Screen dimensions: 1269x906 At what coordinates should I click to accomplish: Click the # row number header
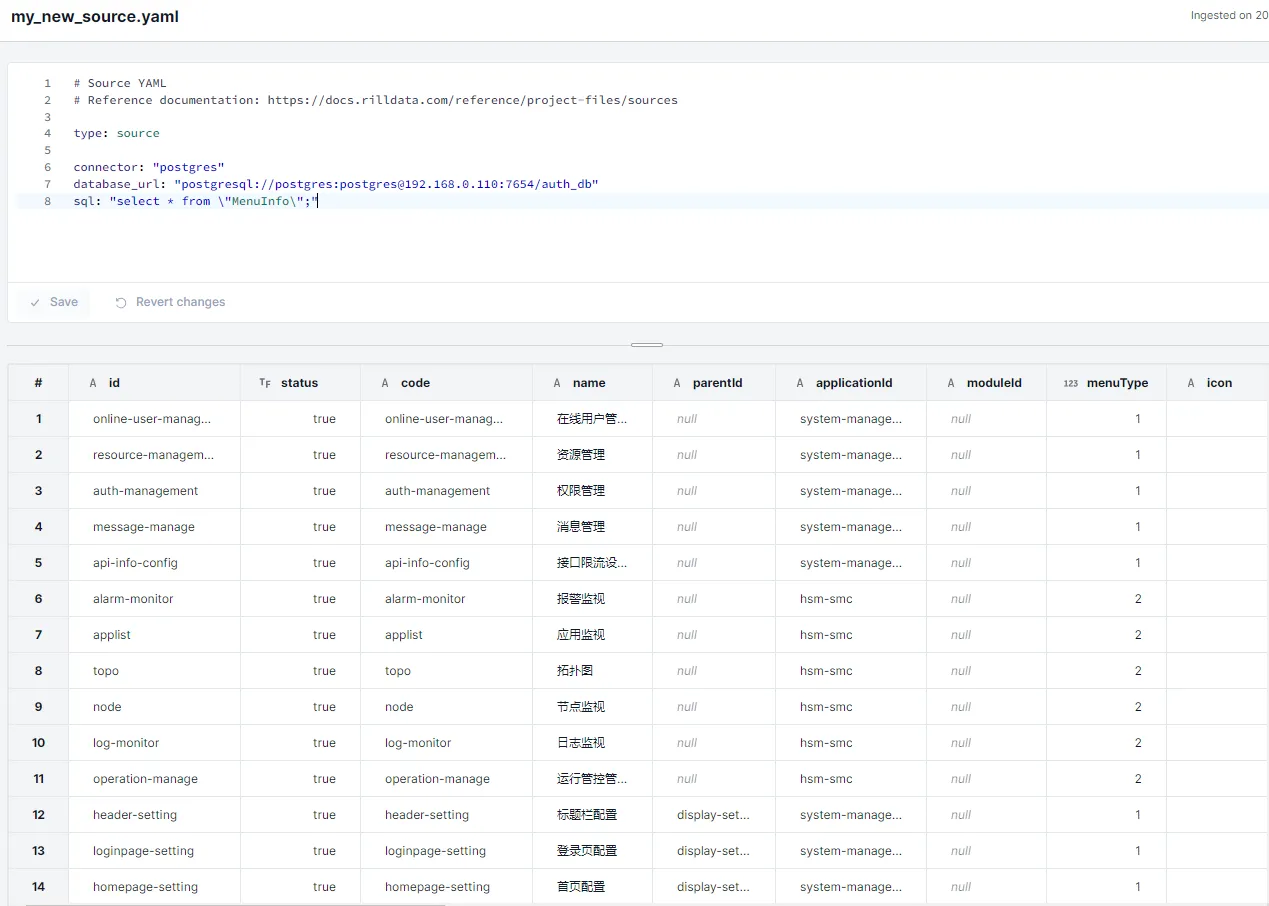(38, 383)
